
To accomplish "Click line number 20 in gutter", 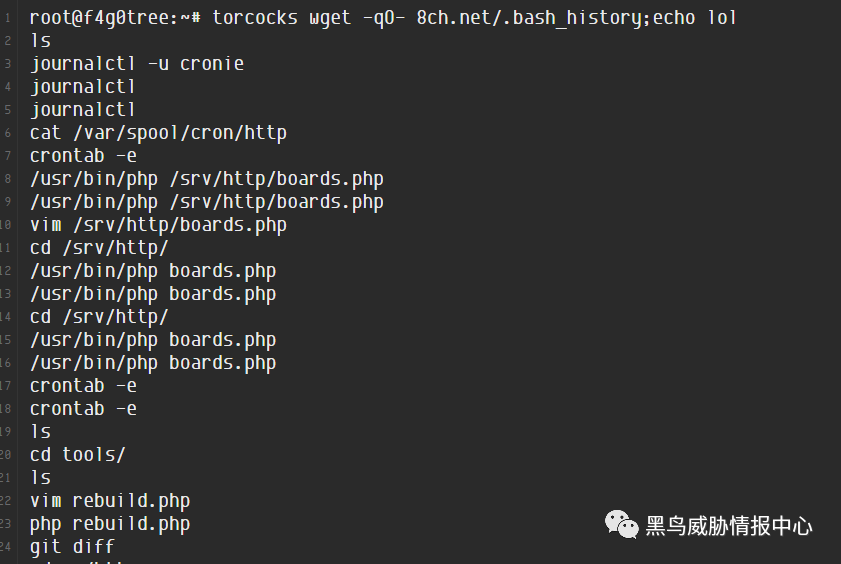I will [x=5, y=455].
